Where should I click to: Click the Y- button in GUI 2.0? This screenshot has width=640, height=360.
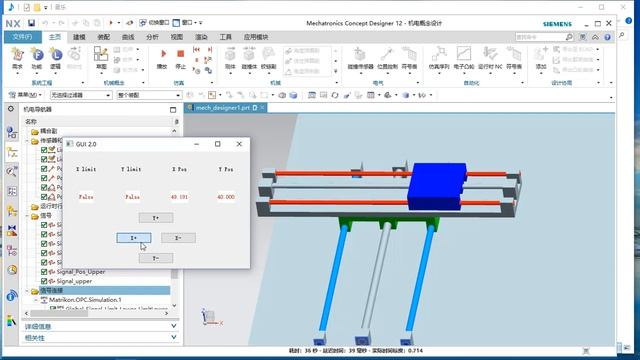tap(156, 258)
